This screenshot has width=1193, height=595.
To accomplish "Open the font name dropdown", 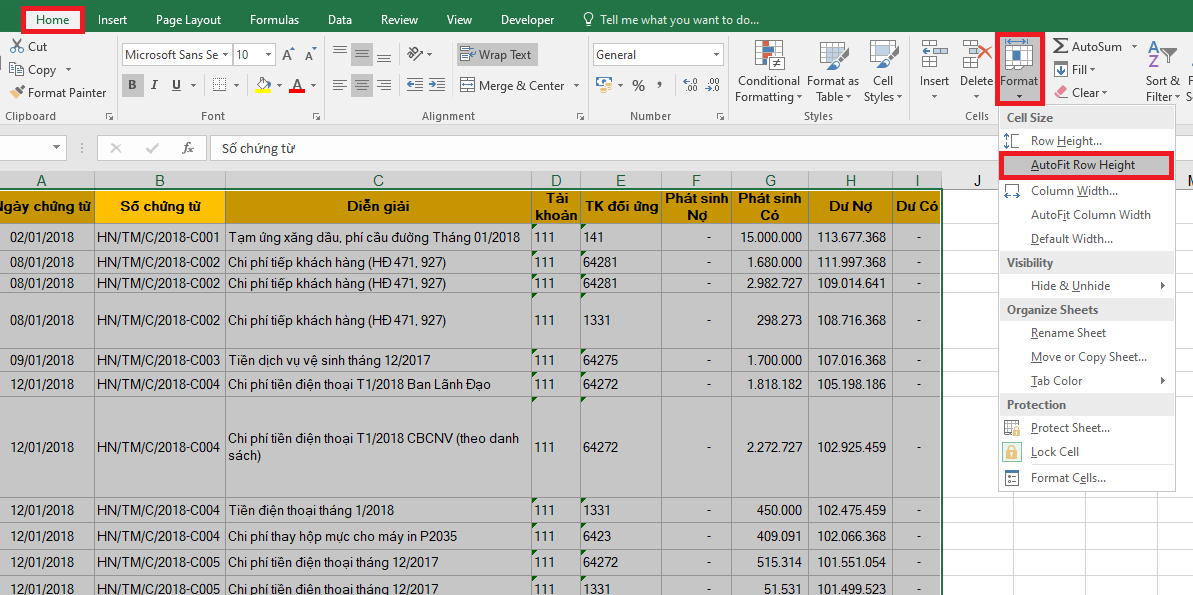I will coord(225,55).
